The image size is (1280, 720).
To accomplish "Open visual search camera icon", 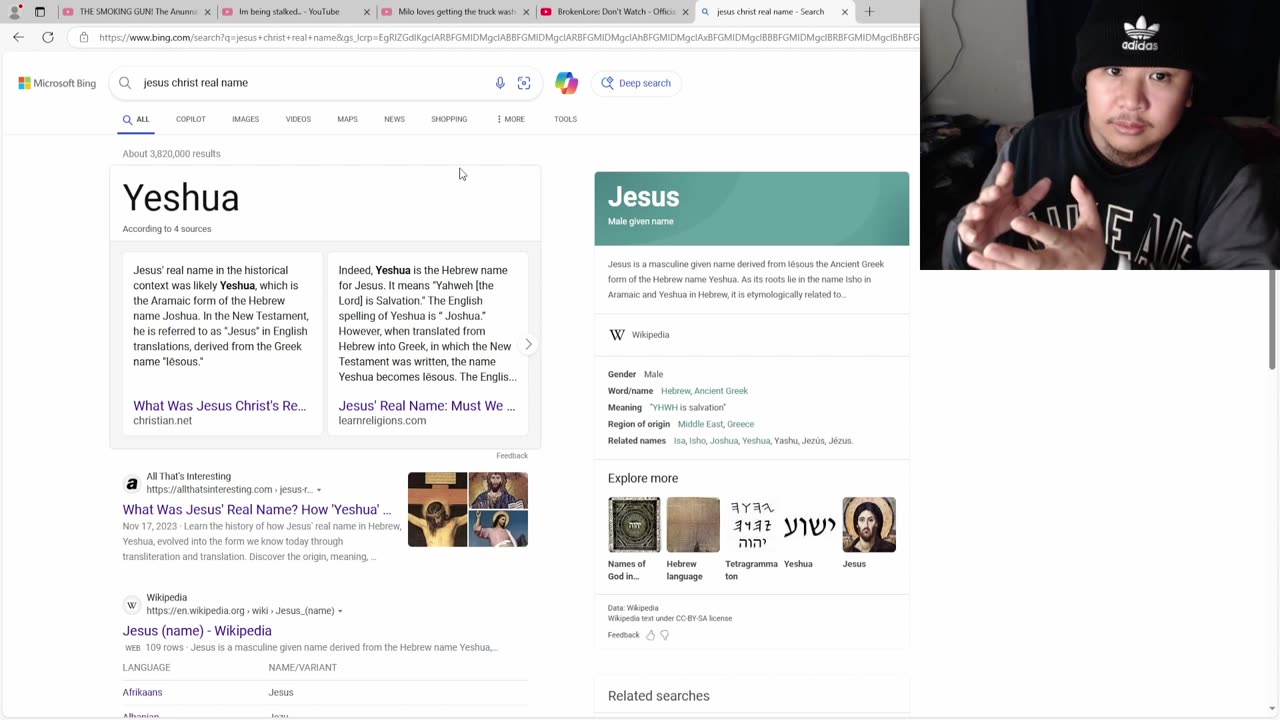I will tap(524, 83).
